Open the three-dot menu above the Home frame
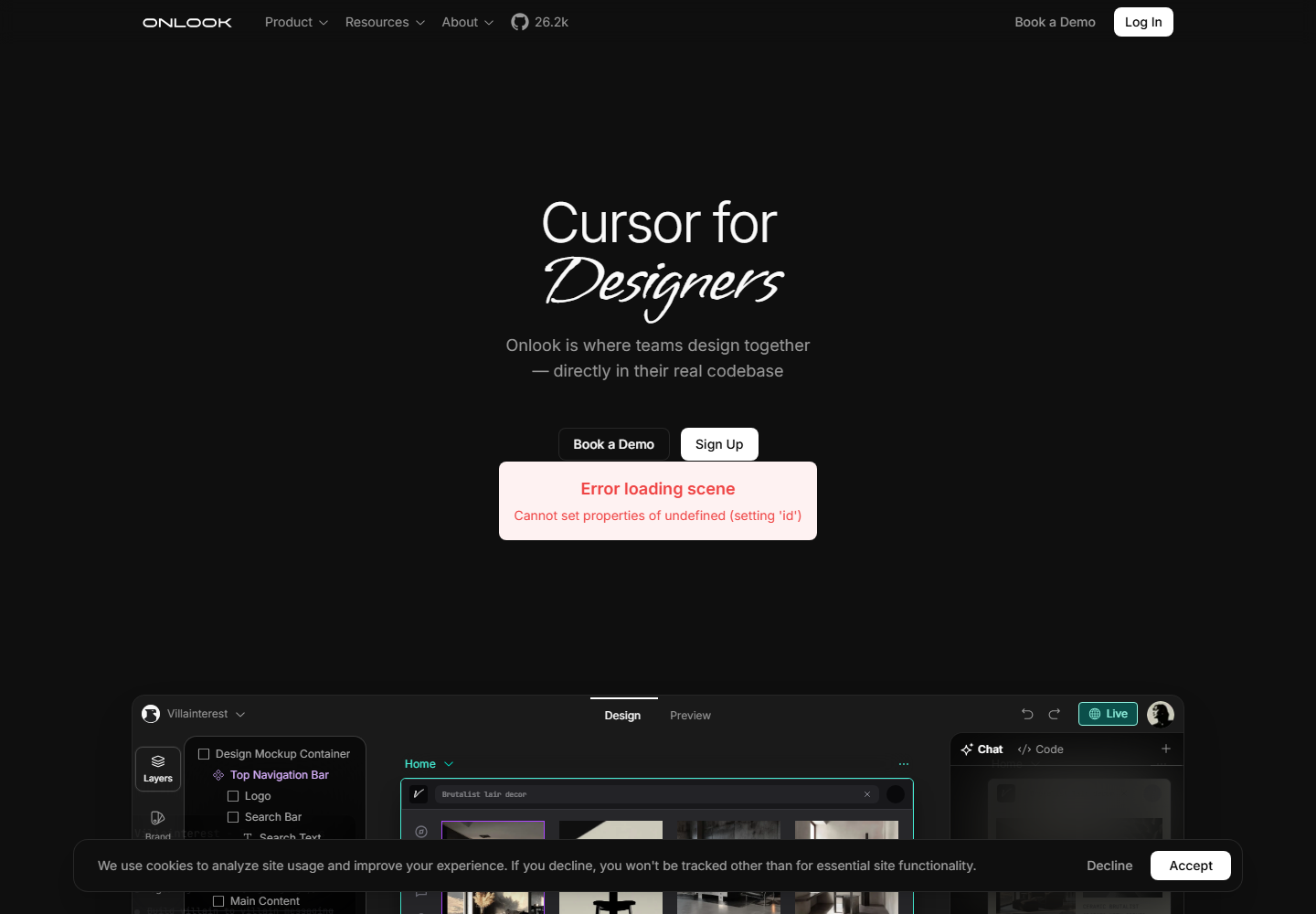The image size is (1316, 914). 904,764
